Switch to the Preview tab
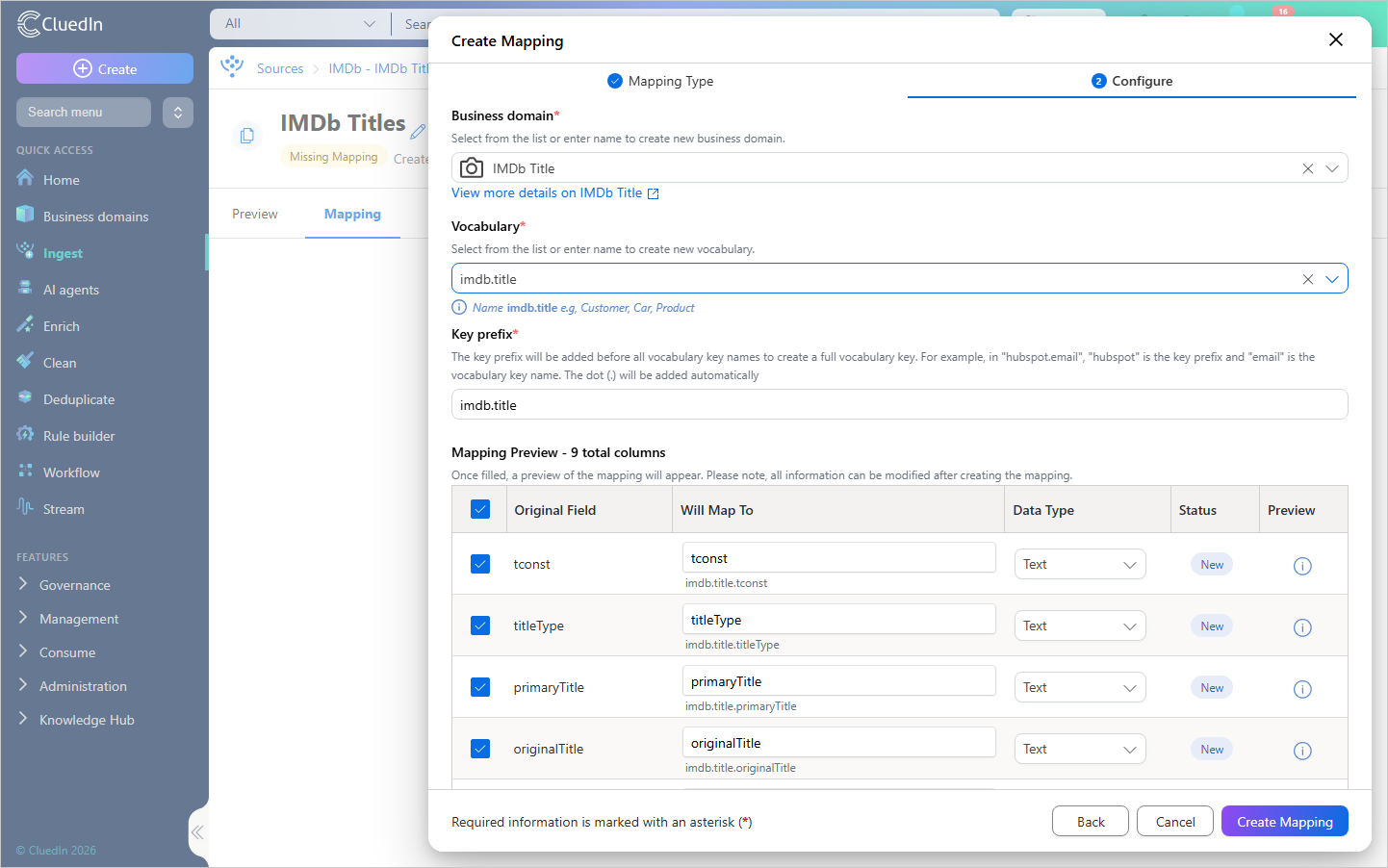This screenshot has width=1388, height=868. pos(255,214)
